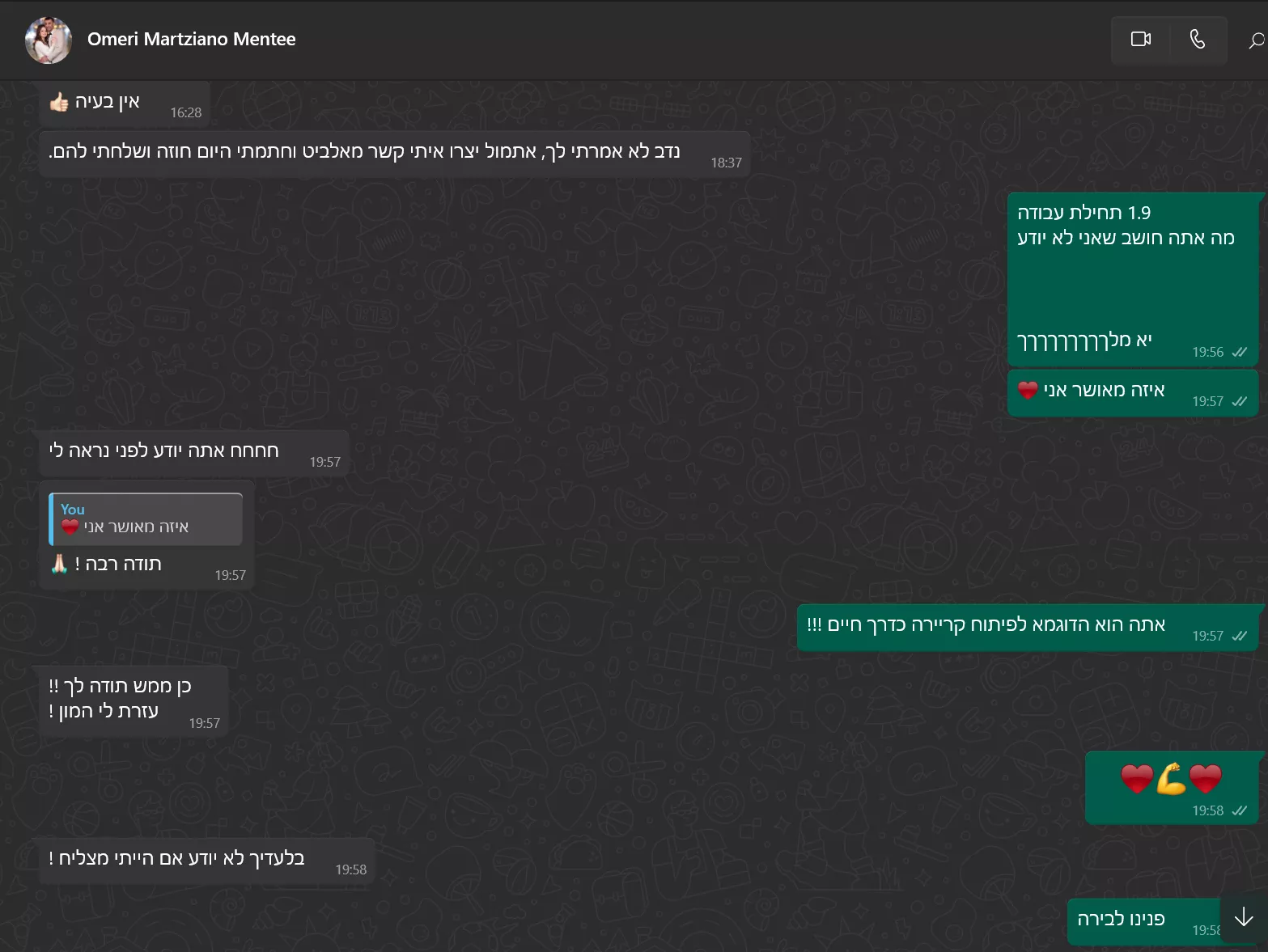
Task: Jump to latest messages with down arrow
Action: [1244, 917]
